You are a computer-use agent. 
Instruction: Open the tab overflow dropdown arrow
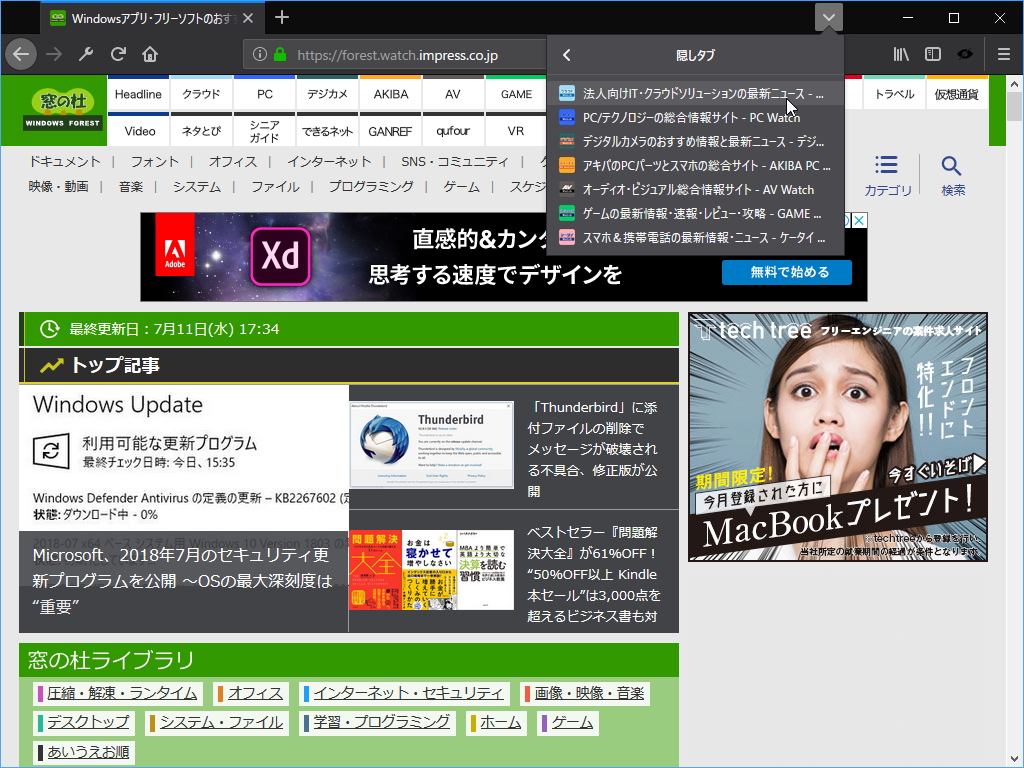(x=828, y=17)
